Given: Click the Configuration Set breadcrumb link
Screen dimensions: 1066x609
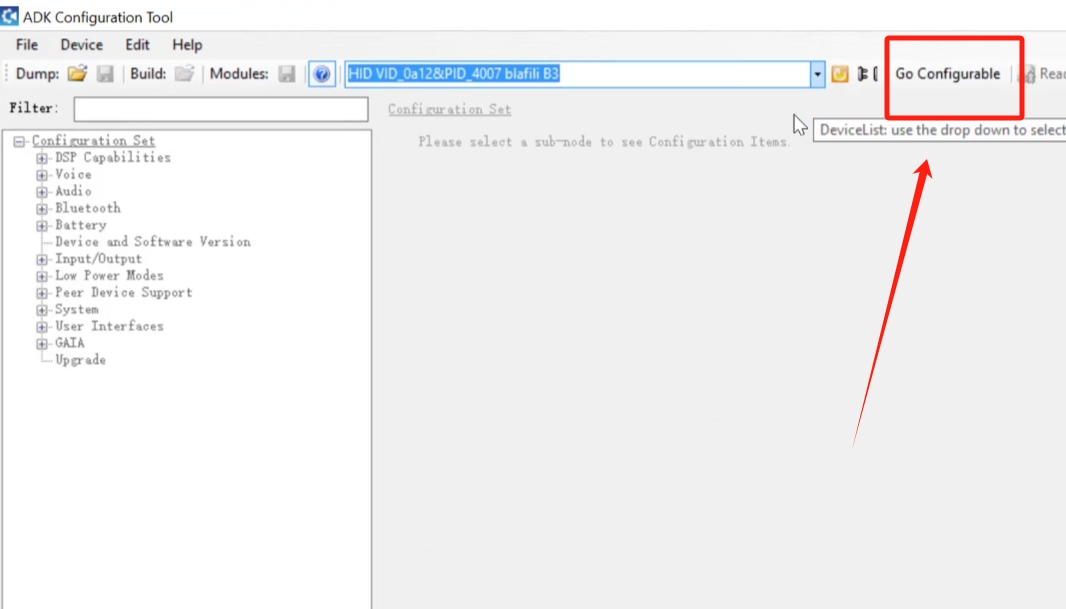Looking at the screenshot, I should click(449, 109).
